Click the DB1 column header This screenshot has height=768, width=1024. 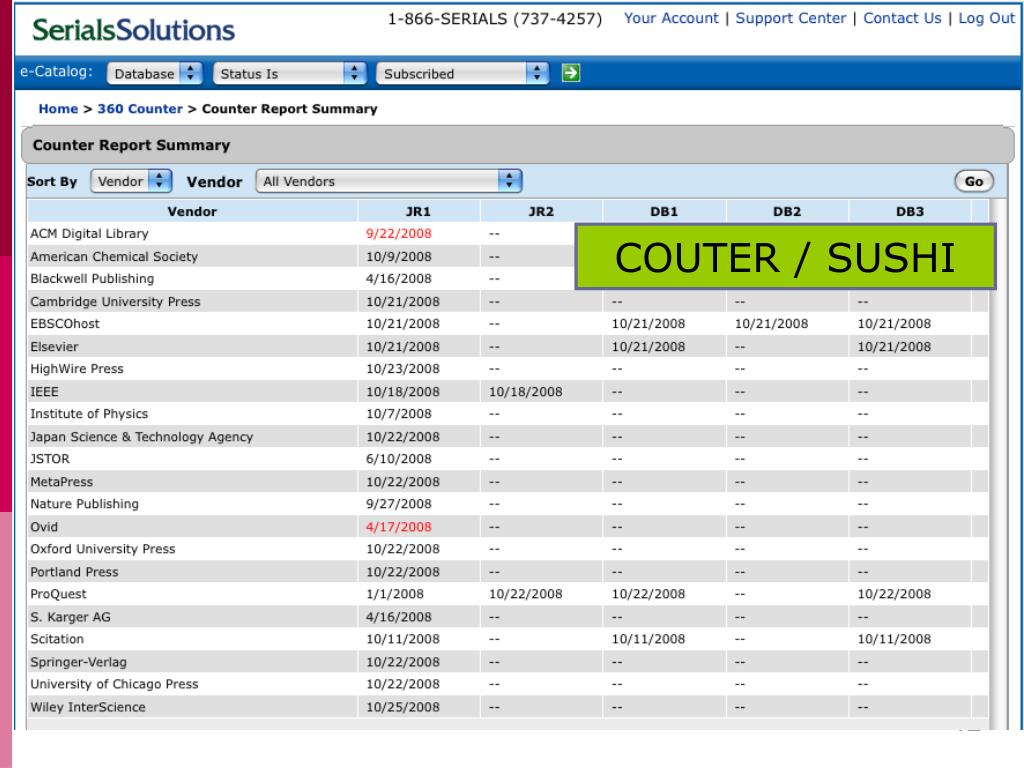[x=664, y=211]
